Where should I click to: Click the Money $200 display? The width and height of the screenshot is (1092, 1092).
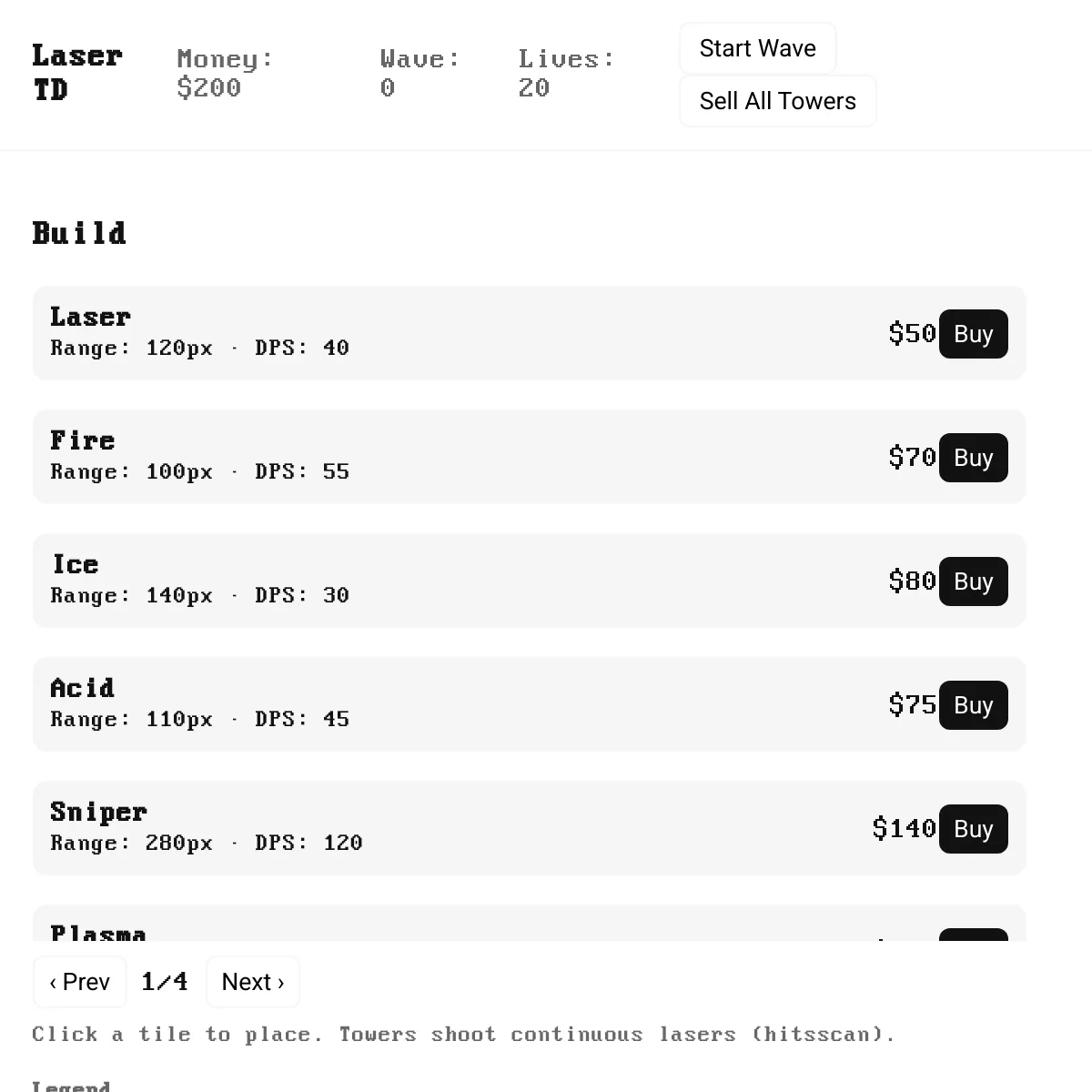point(225,74)
